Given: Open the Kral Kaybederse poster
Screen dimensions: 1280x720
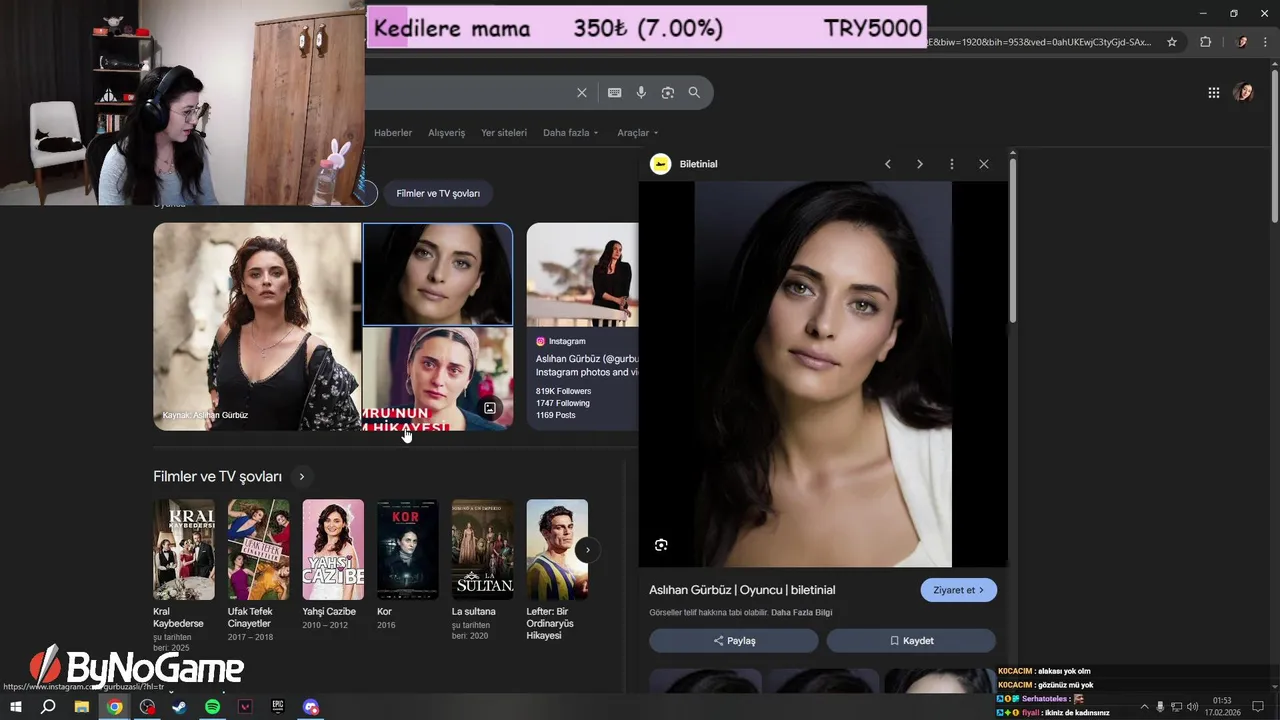Looking at the screenshot, I should [x=184, y=549].
